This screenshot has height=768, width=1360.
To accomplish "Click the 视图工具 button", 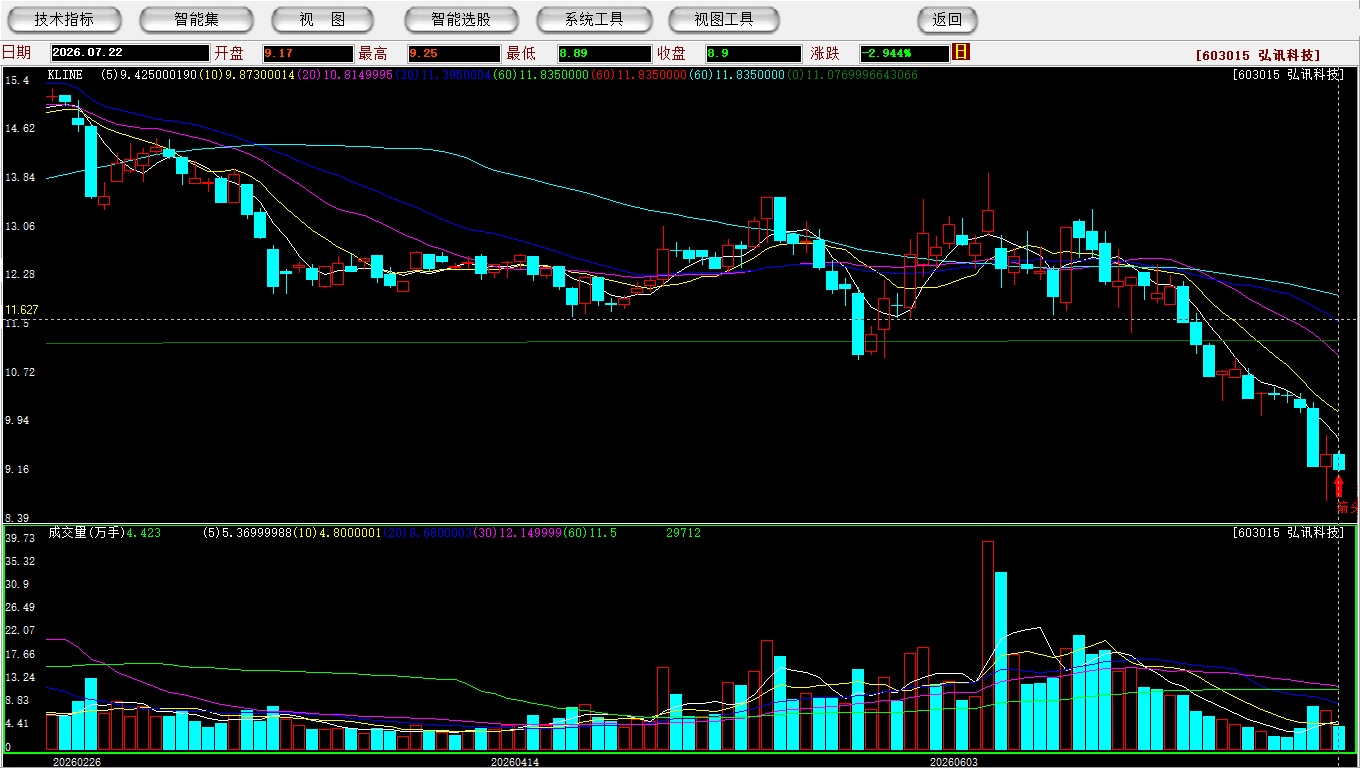I will [724, 19].
